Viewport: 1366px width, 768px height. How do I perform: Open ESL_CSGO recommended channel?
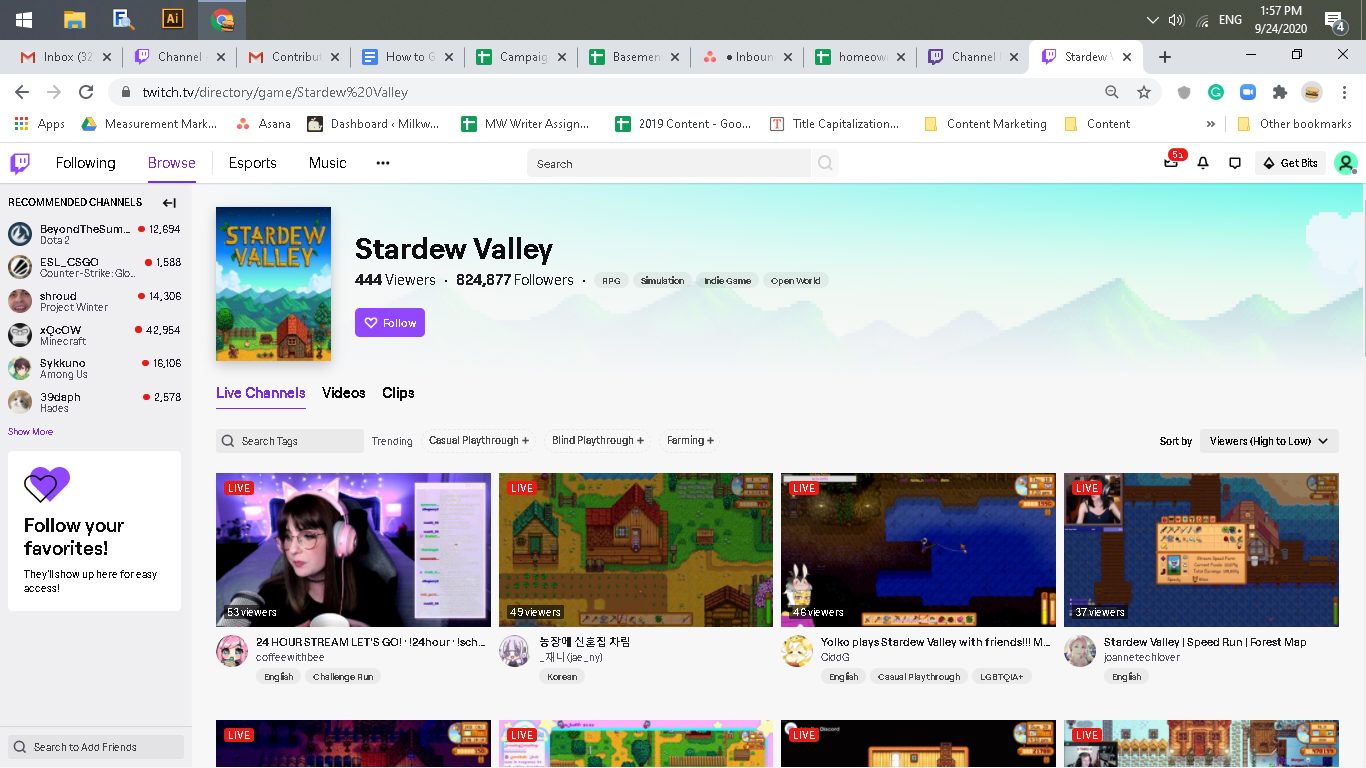coord(95,267)
